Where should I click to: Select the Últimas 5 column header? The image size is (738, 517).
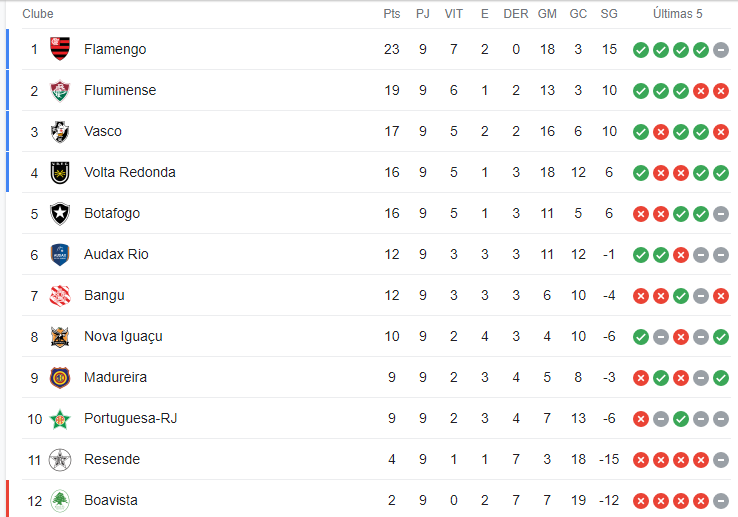(677, 14)
